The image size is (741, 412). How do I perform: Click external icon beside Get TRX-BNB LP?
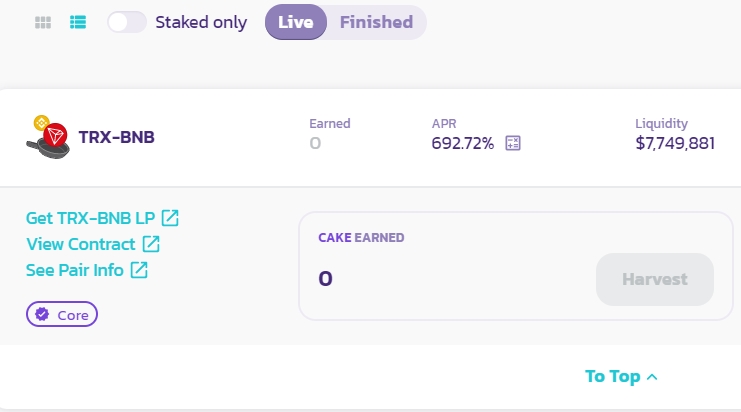[170, 218]
